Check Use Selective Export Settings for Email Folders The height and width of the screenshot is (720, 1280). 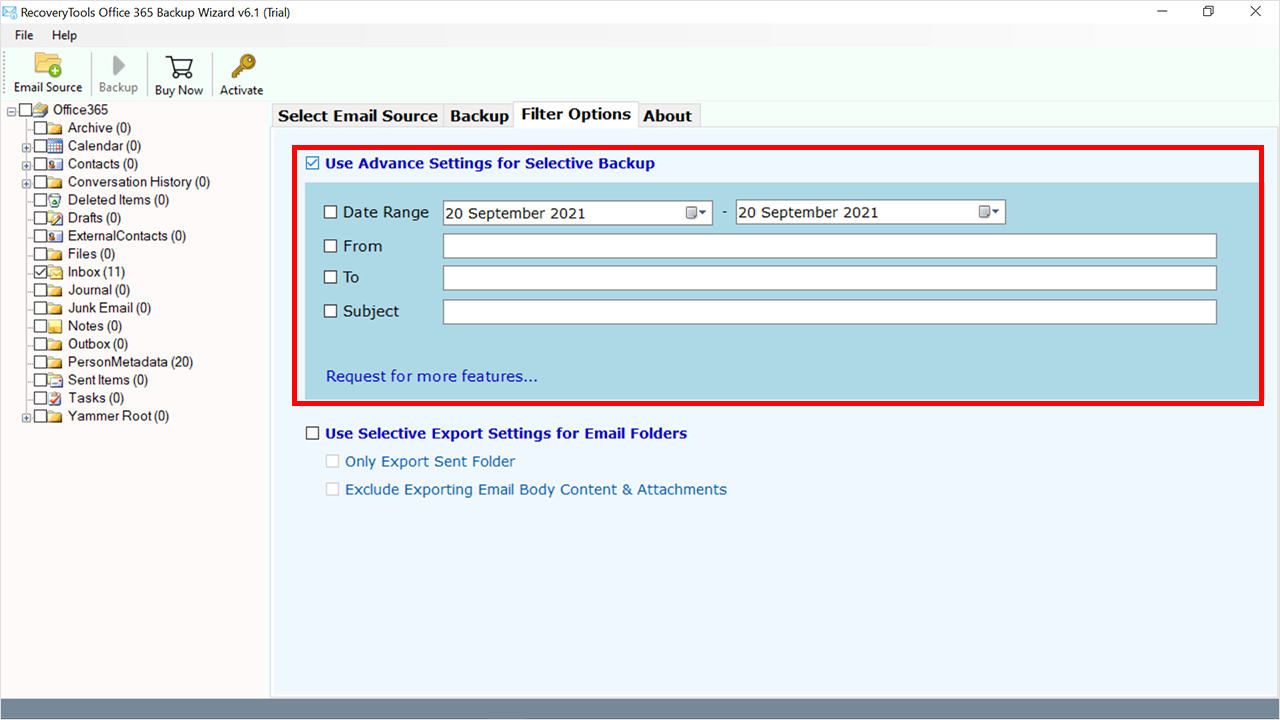313,433
